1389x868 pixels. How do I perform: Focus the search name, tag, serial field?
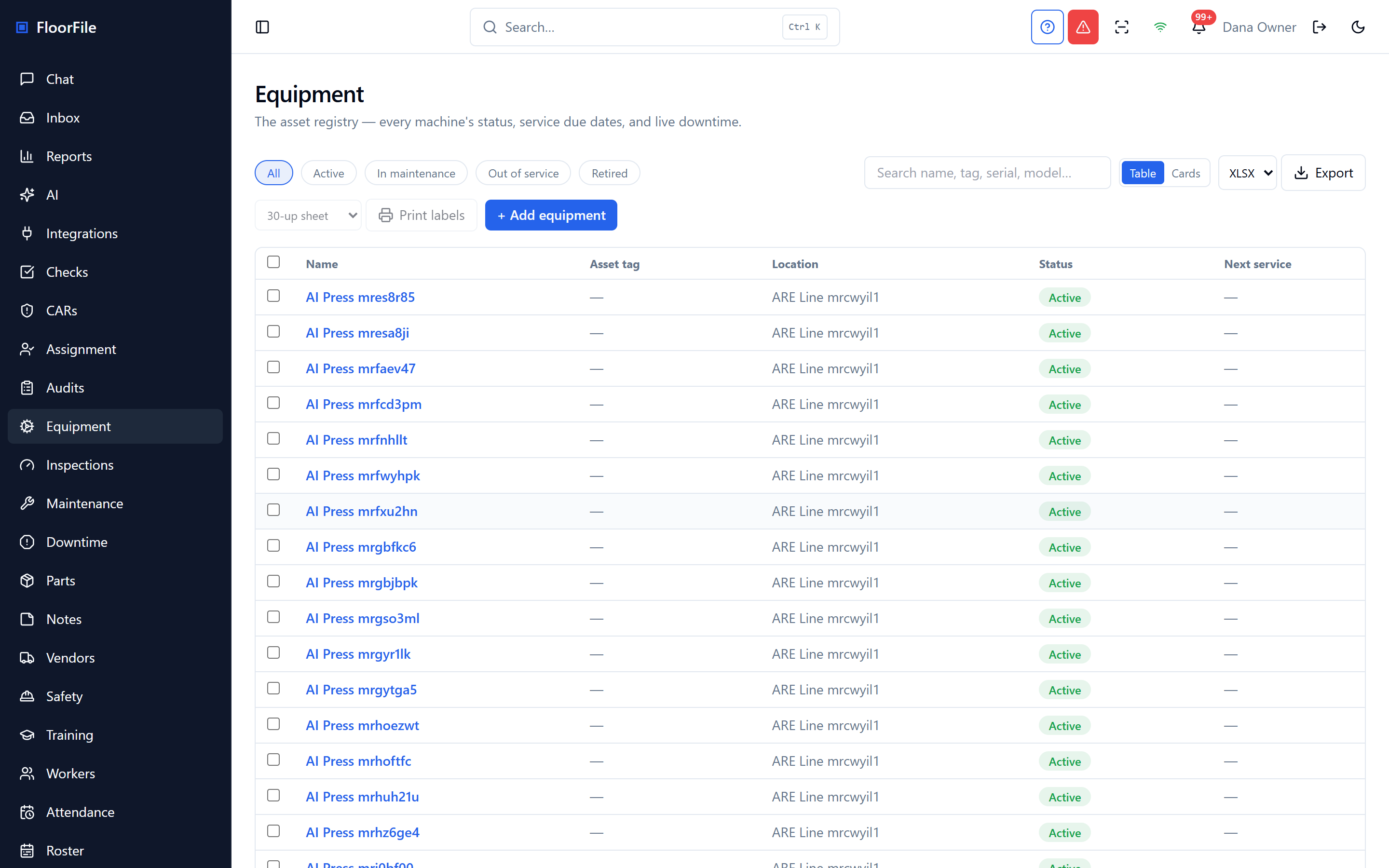click(x=987, y=173)
